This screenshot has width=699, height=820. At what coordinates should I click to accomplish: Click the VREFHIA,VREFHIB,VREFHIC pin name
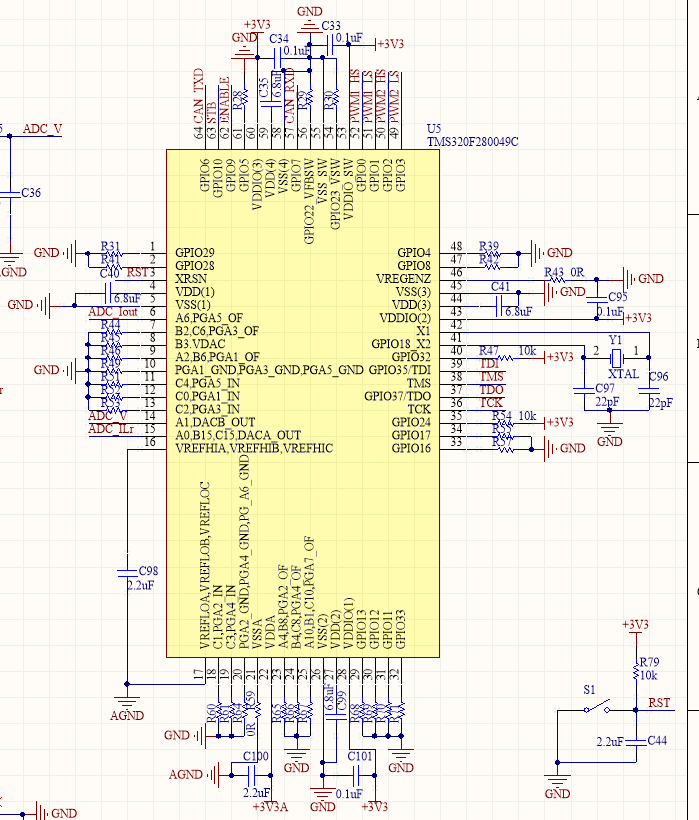point(254,448)
